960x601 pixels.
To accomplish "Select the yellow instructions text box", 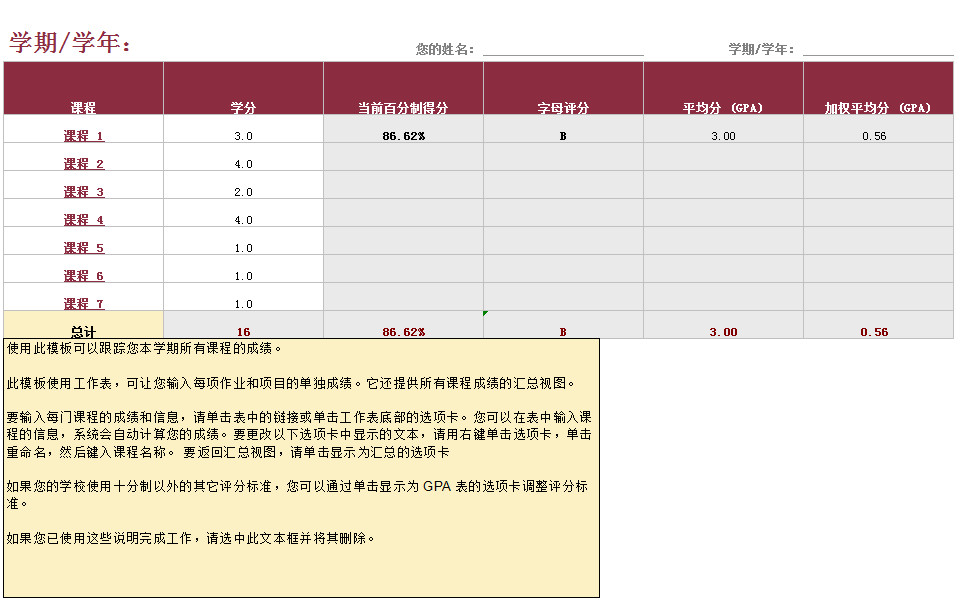I will tap(301, 468).
